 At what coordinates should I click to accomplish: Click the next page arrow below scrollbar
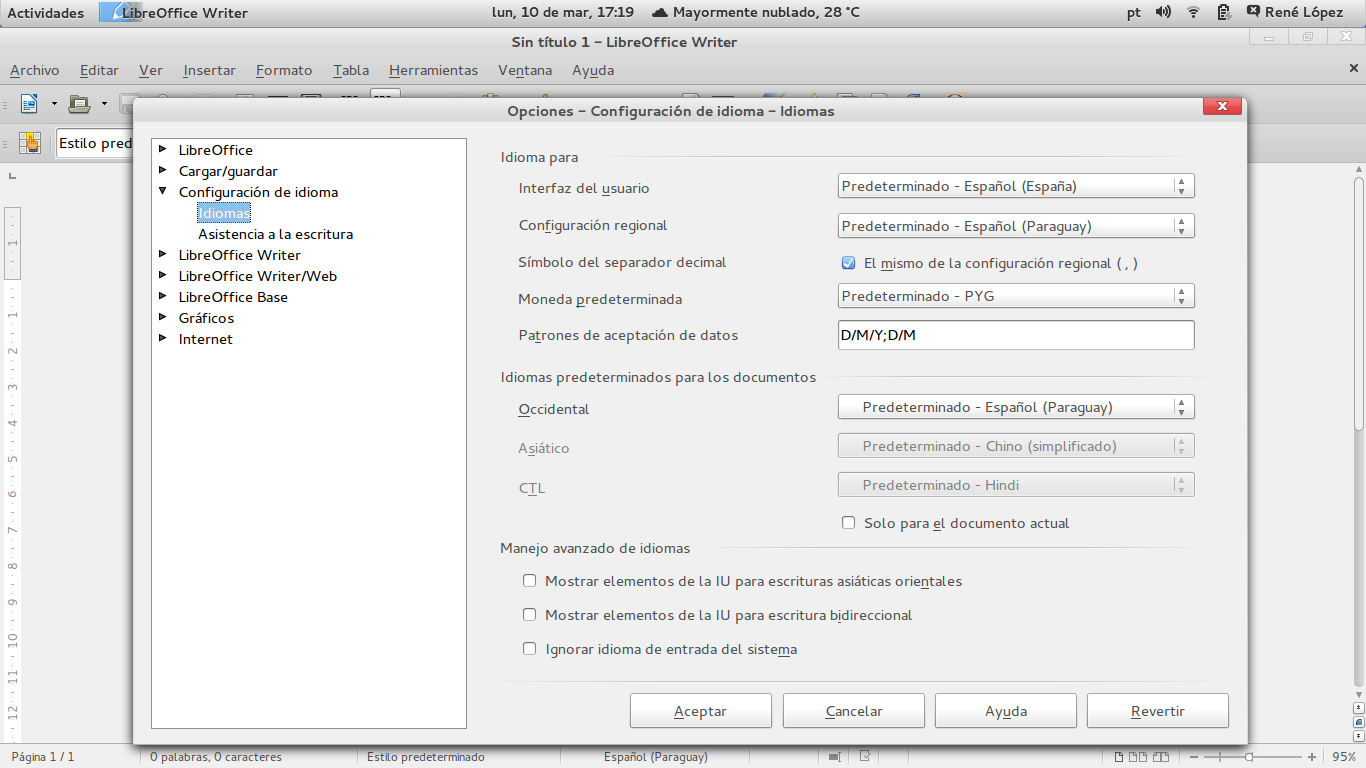pos(1359,736)
